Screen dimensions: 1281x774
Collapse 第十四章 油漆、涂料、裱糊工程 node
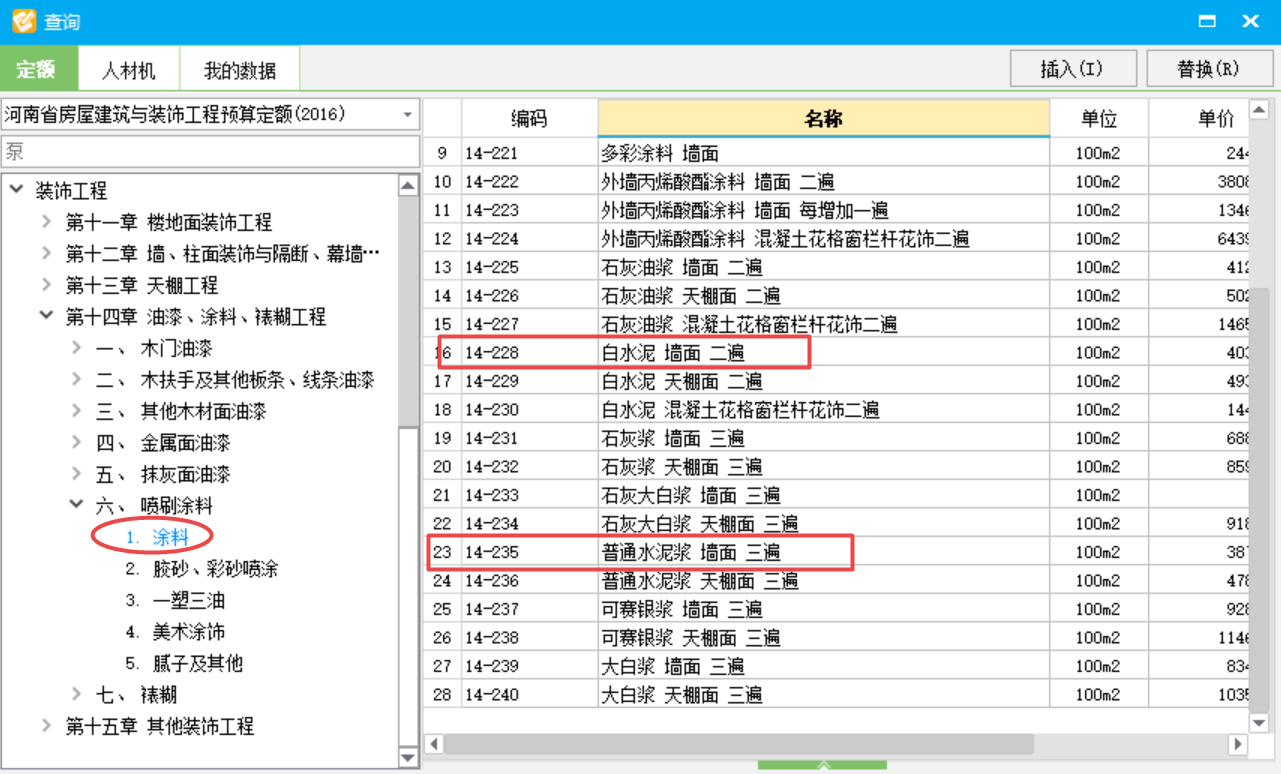coord(46,317)
